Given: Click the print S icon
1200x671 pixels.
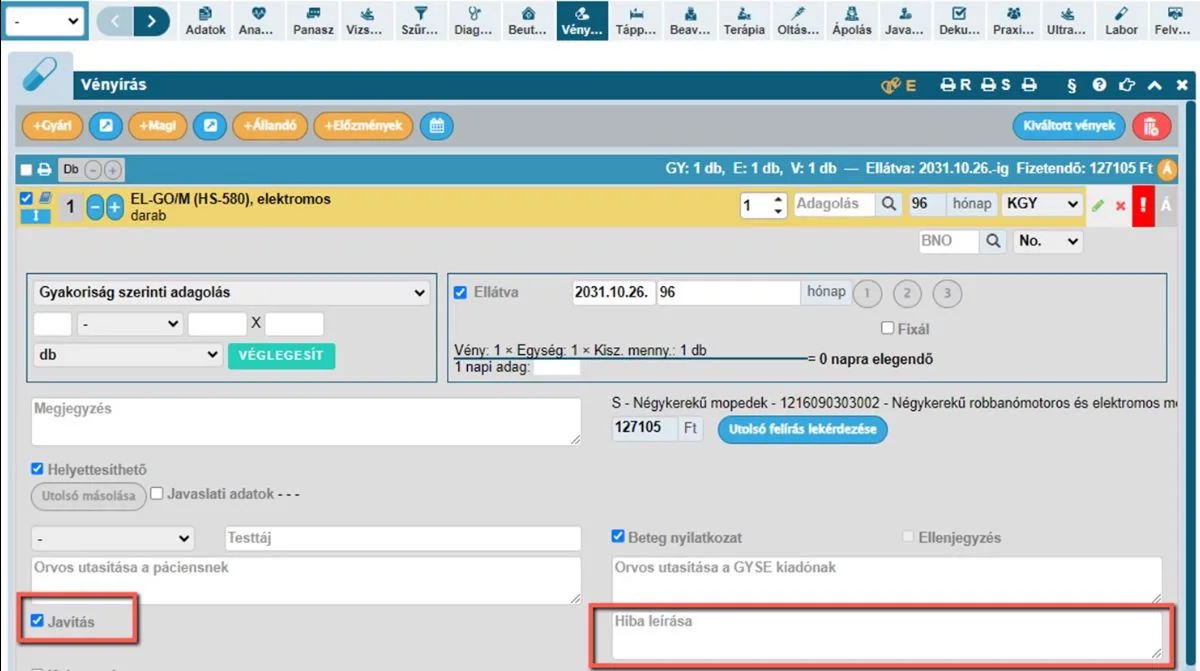Looking at the screenshot, I should coord(995,86).
